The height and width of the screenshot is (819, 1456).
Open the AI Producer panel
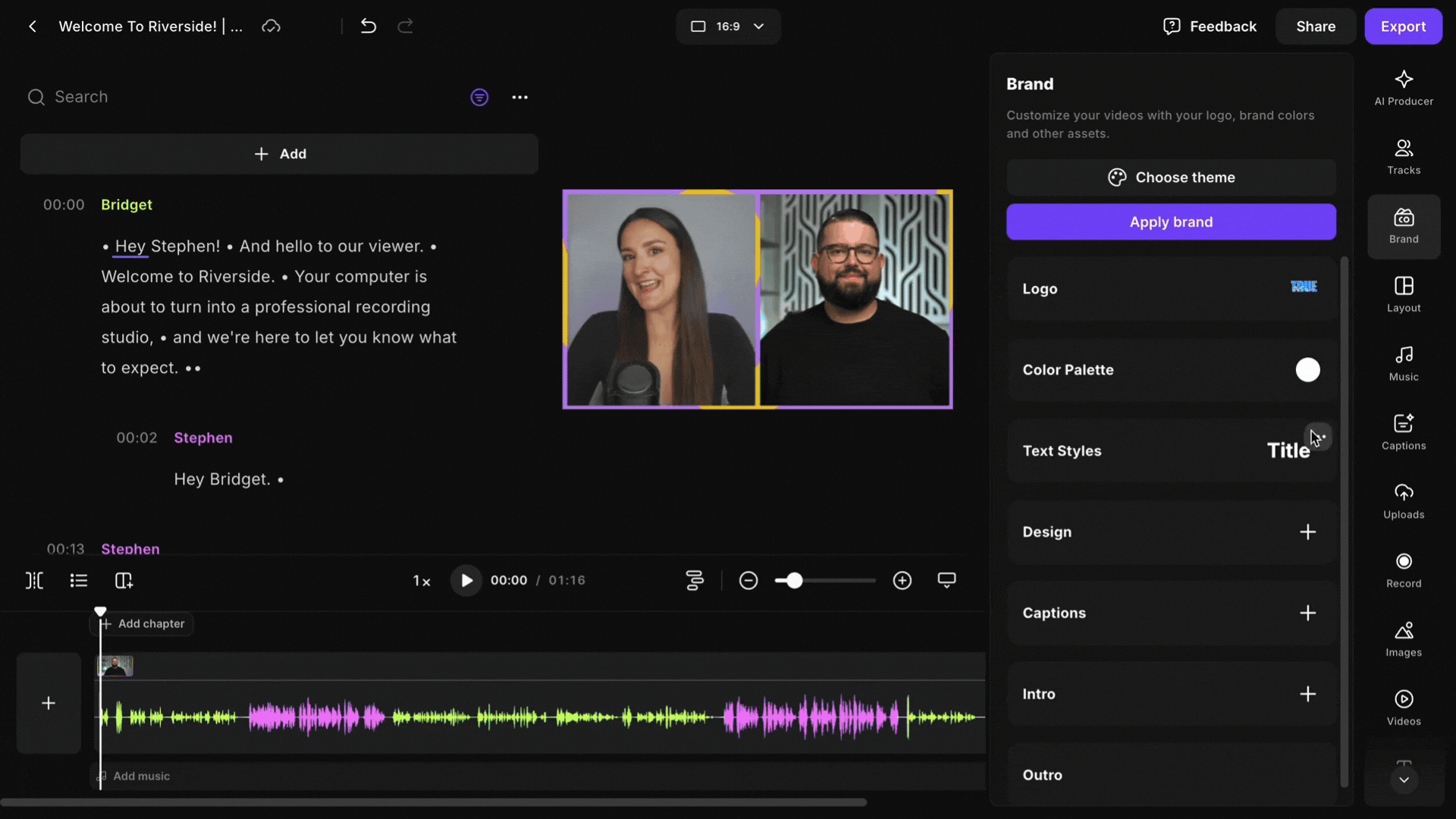1404,88
